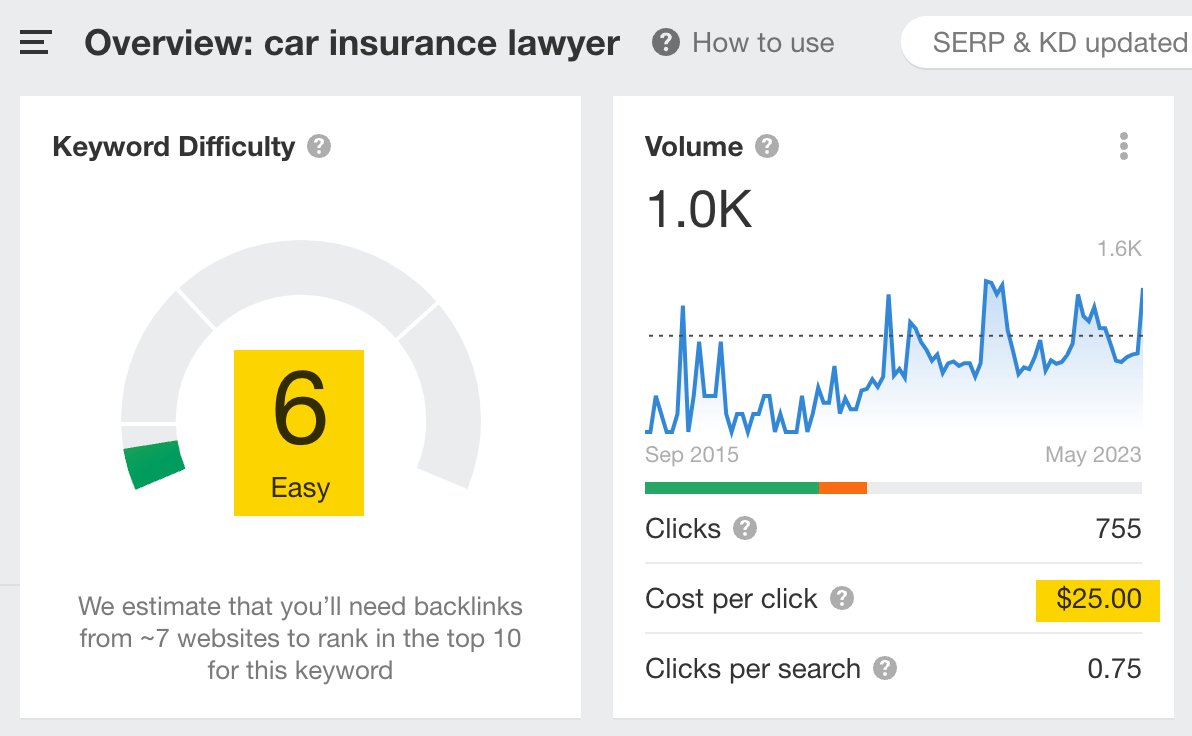1192x736 pixels.
Task: Click the Overview: car insurance lawyer title
Action: 352,42
